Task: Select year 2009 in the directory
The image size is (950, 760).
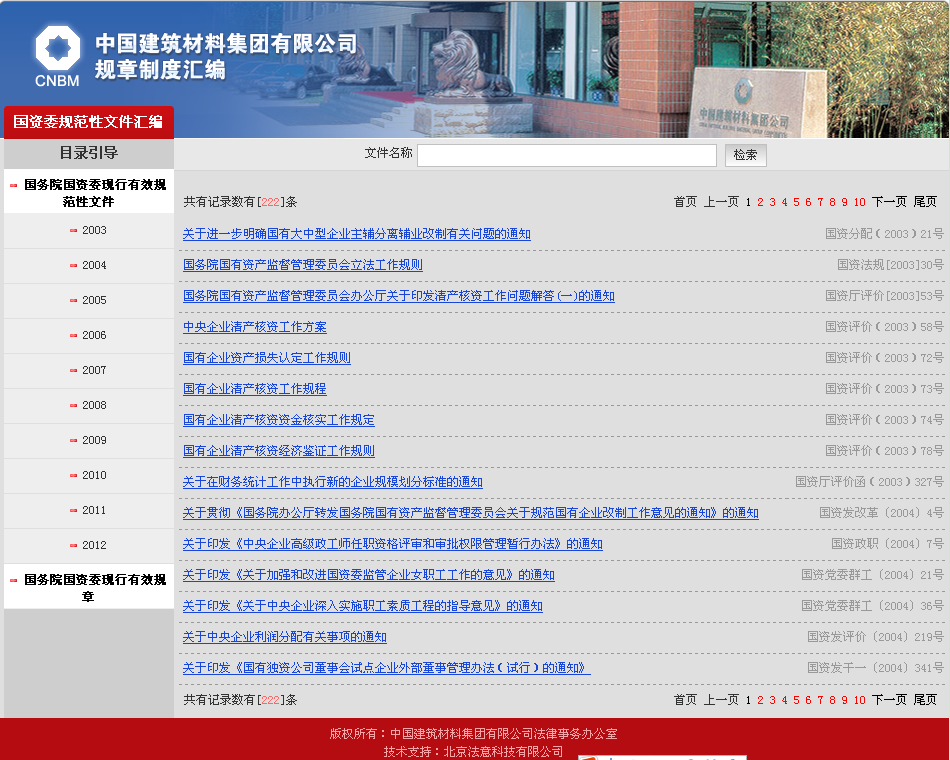Action: 94,441
